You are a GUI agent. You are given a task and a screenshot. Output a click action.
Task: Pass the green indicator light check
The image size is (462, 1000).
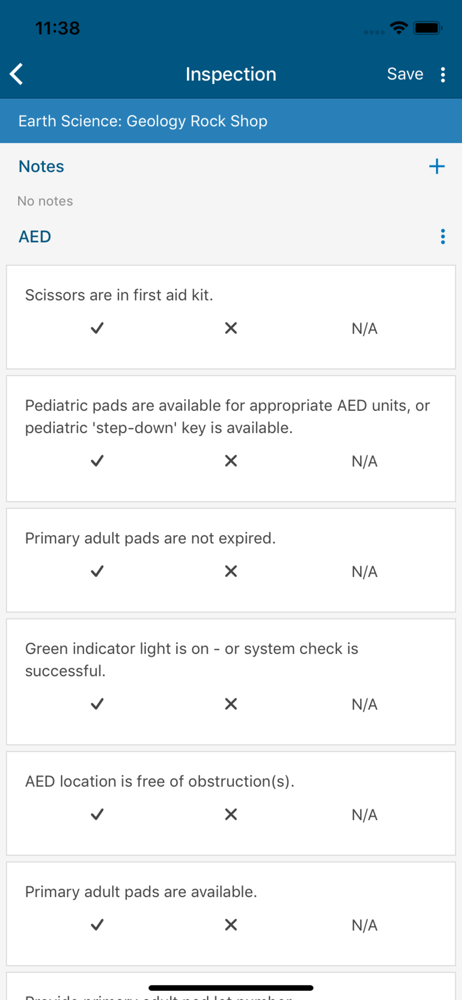pyautogui.click(x=97, y=704)
